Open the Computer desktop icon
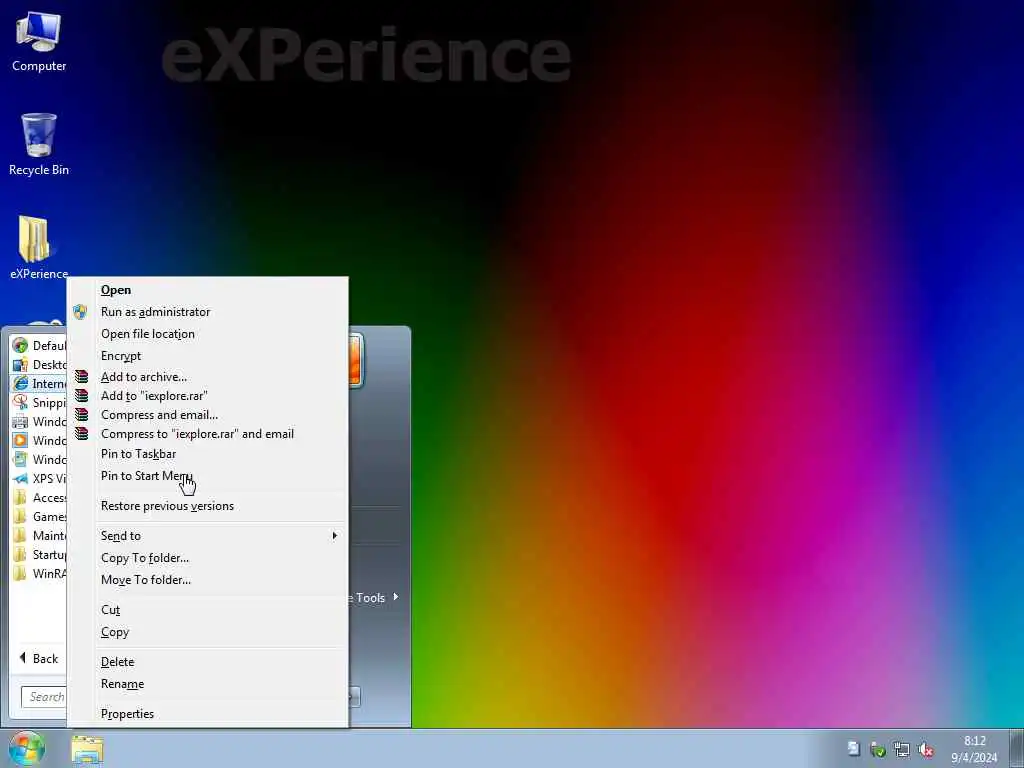The image size is (1024, 768). tap(39, 41)
